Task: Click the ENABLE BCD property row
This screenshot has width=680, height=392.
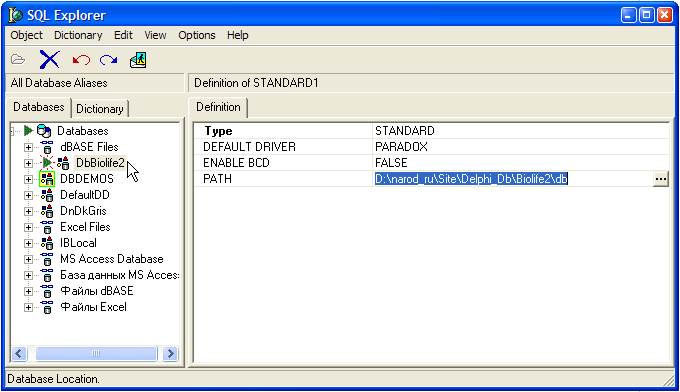Action: pyautogui.click(x=432, y=163)
